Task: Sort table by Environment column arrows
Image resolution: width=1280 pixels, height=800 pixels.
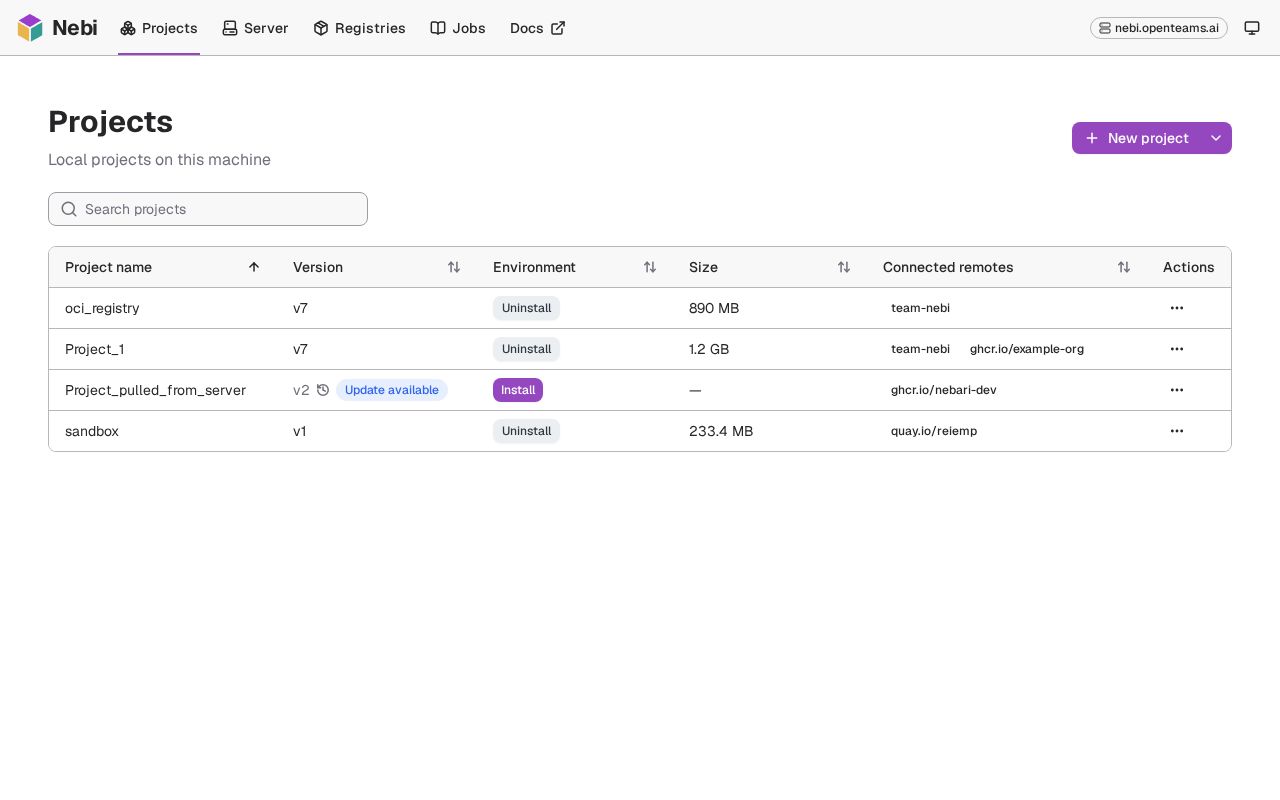Action: (x=650, y=267)
